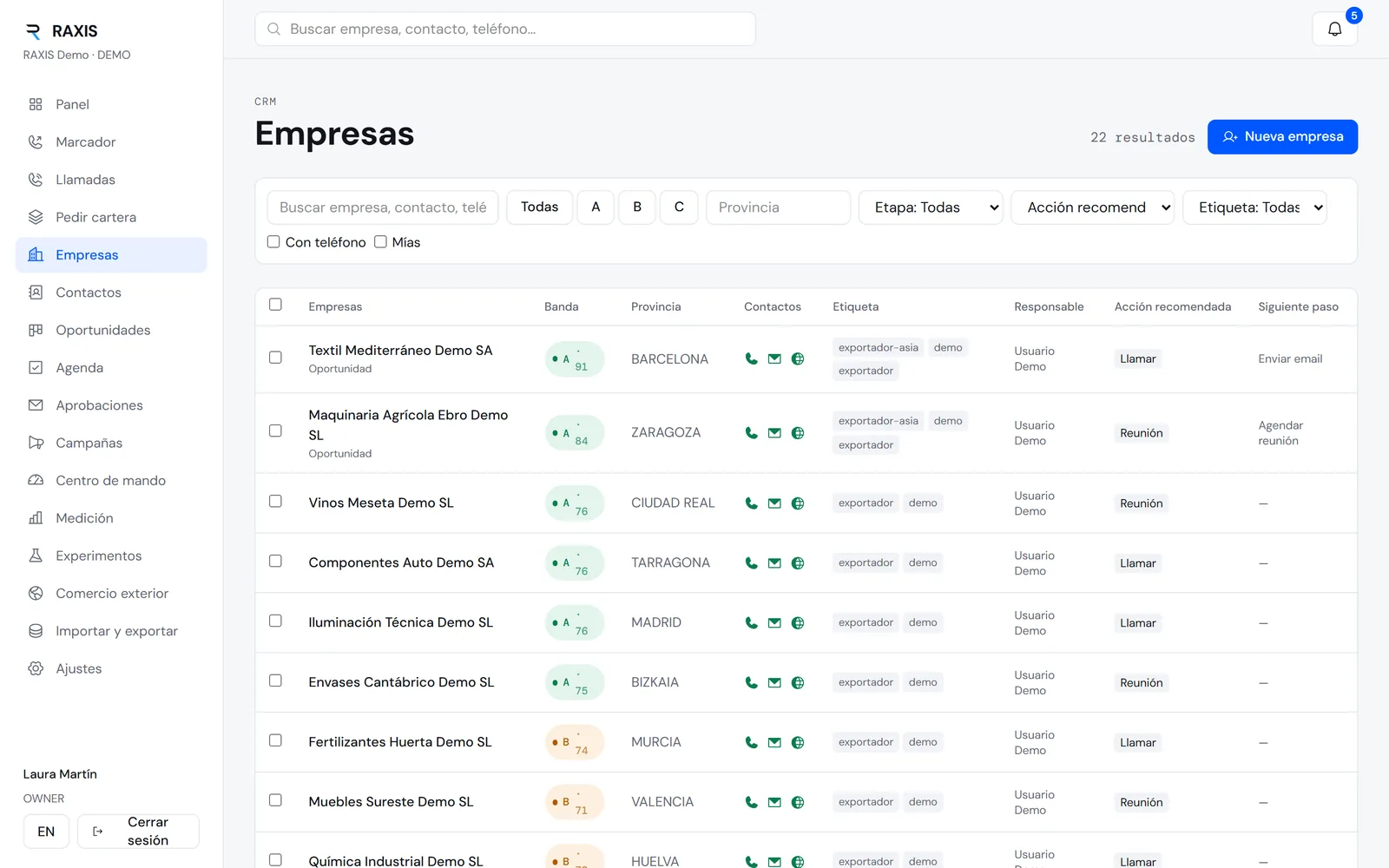Check the Componentes Auto Demo SA row
The height and width of the screenshot is (868, 1389).
275,561
